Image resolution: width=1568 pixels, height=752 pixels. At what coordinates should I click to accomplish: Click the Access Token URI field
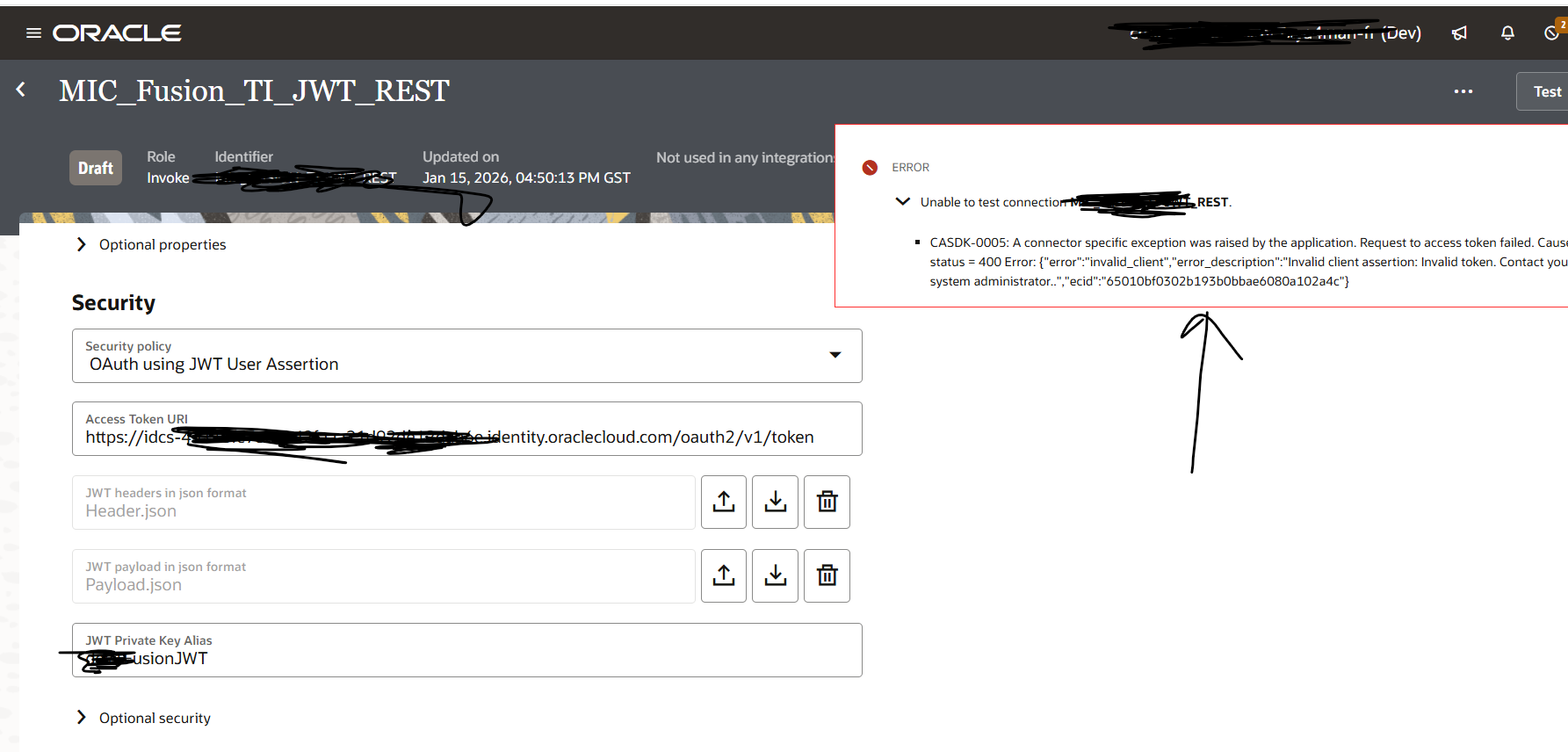(x=466, y=429)
